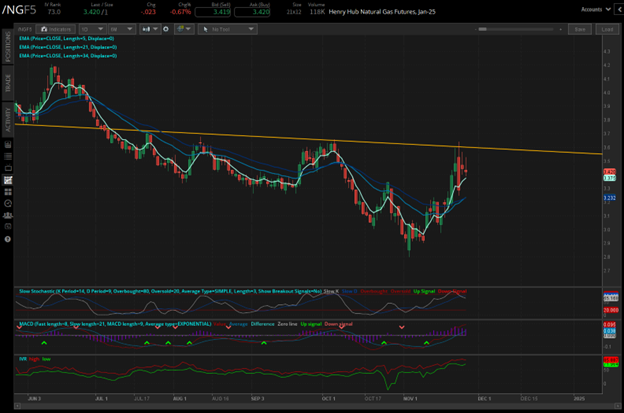Open the drawing tools palette icon

(184, 30)
